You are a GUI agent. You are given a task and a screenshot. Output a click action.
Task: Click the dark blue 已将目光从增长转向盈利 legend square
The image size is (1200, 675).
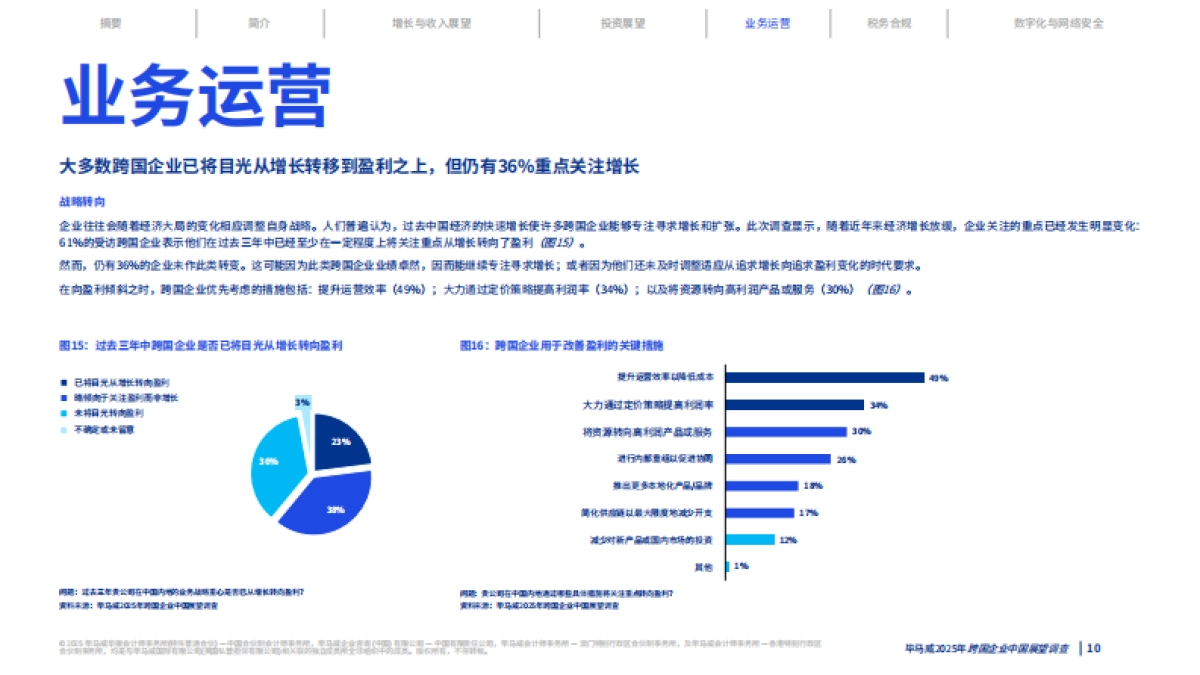[x=62, y=382]
